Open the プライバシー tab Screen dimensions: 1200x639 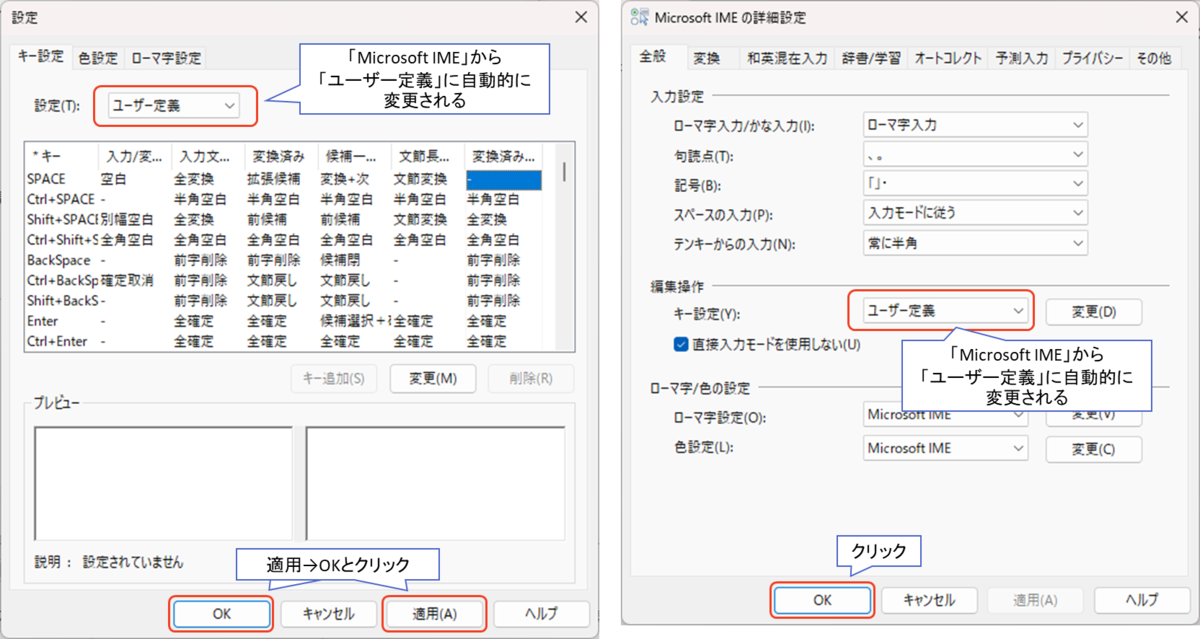[1093, 58]
